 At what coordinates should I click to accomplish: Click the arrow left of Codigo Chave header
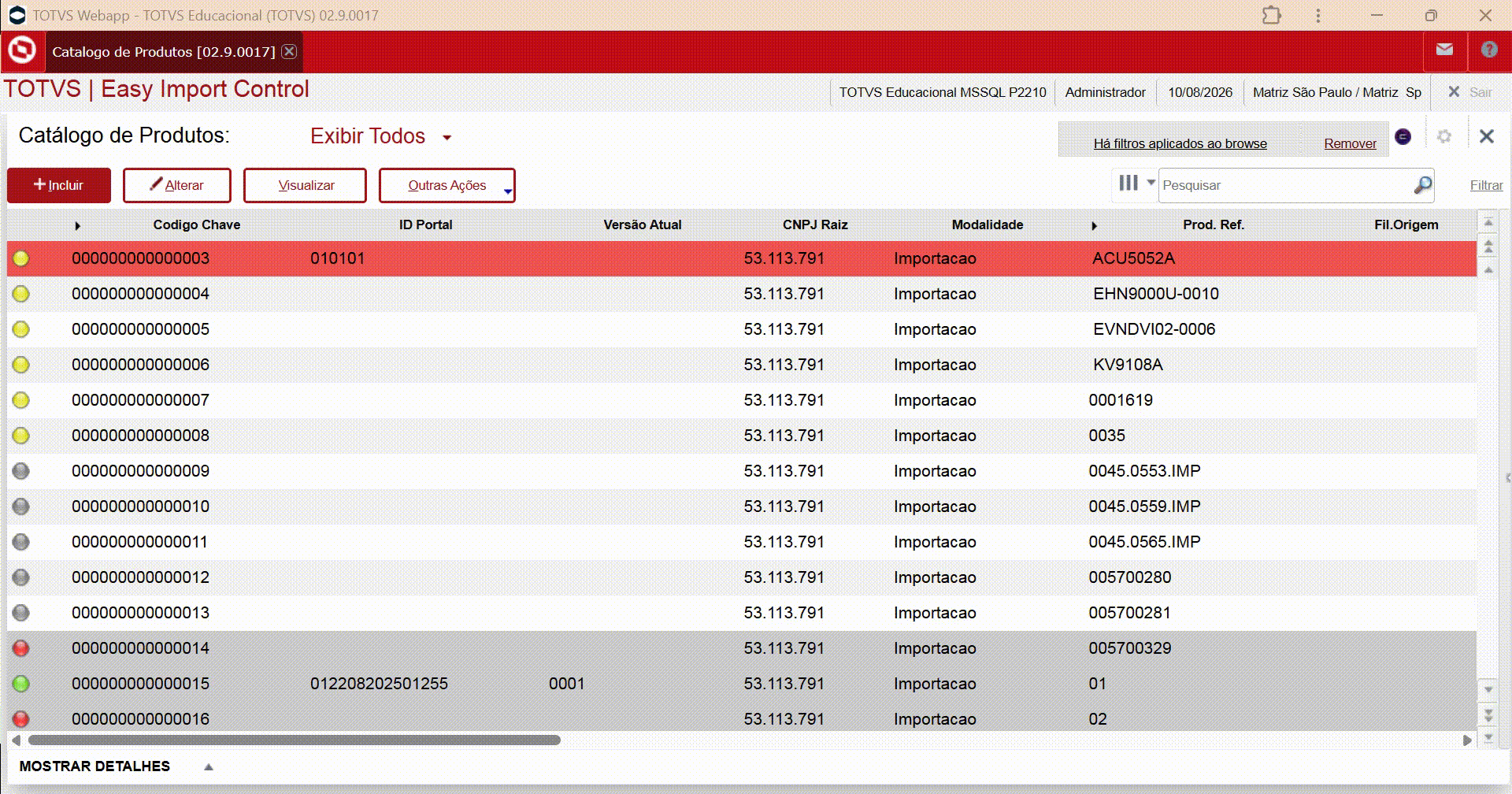tap(77, 226)
